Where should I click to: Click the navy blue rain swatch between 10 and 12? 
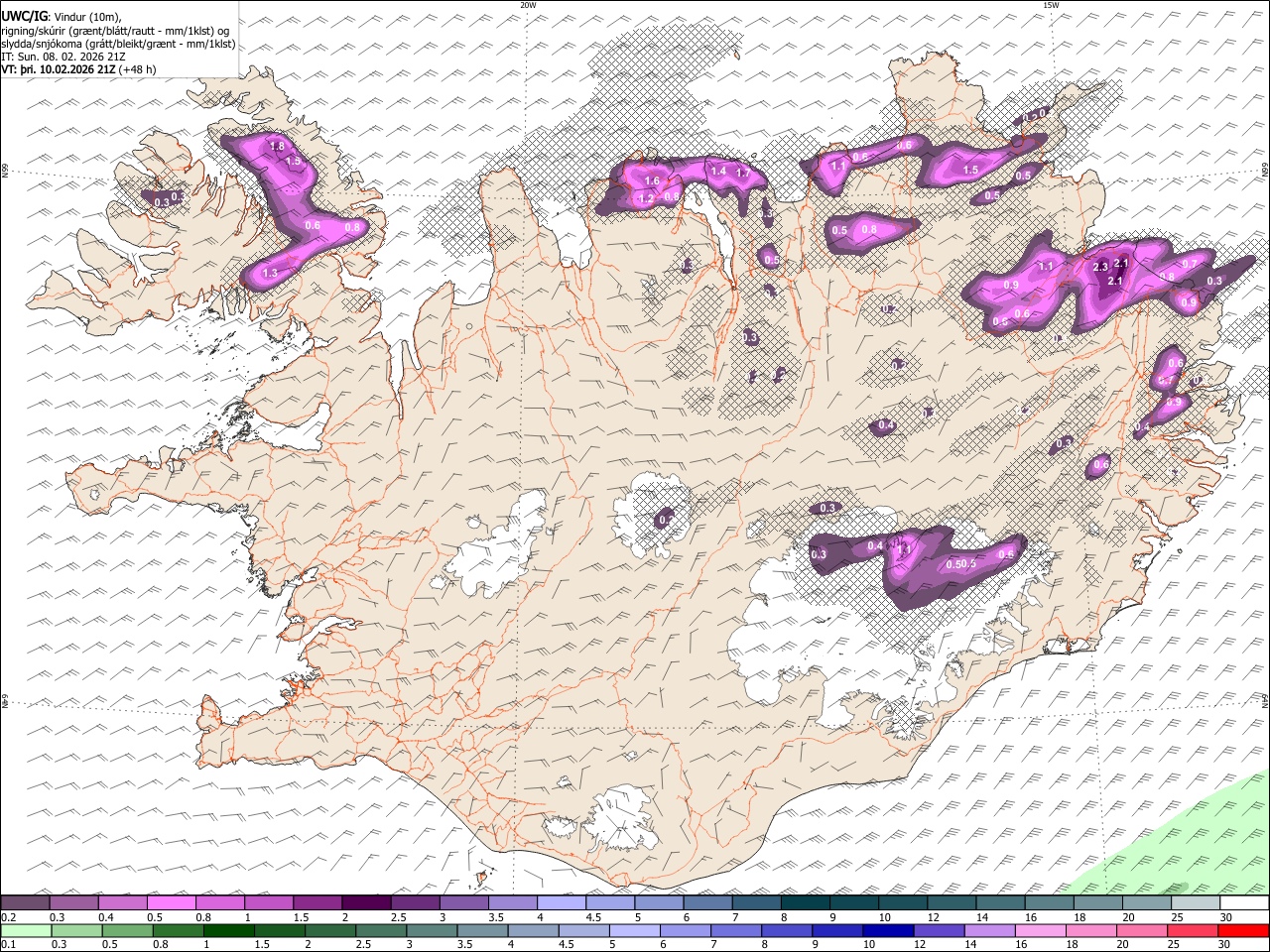887,931
